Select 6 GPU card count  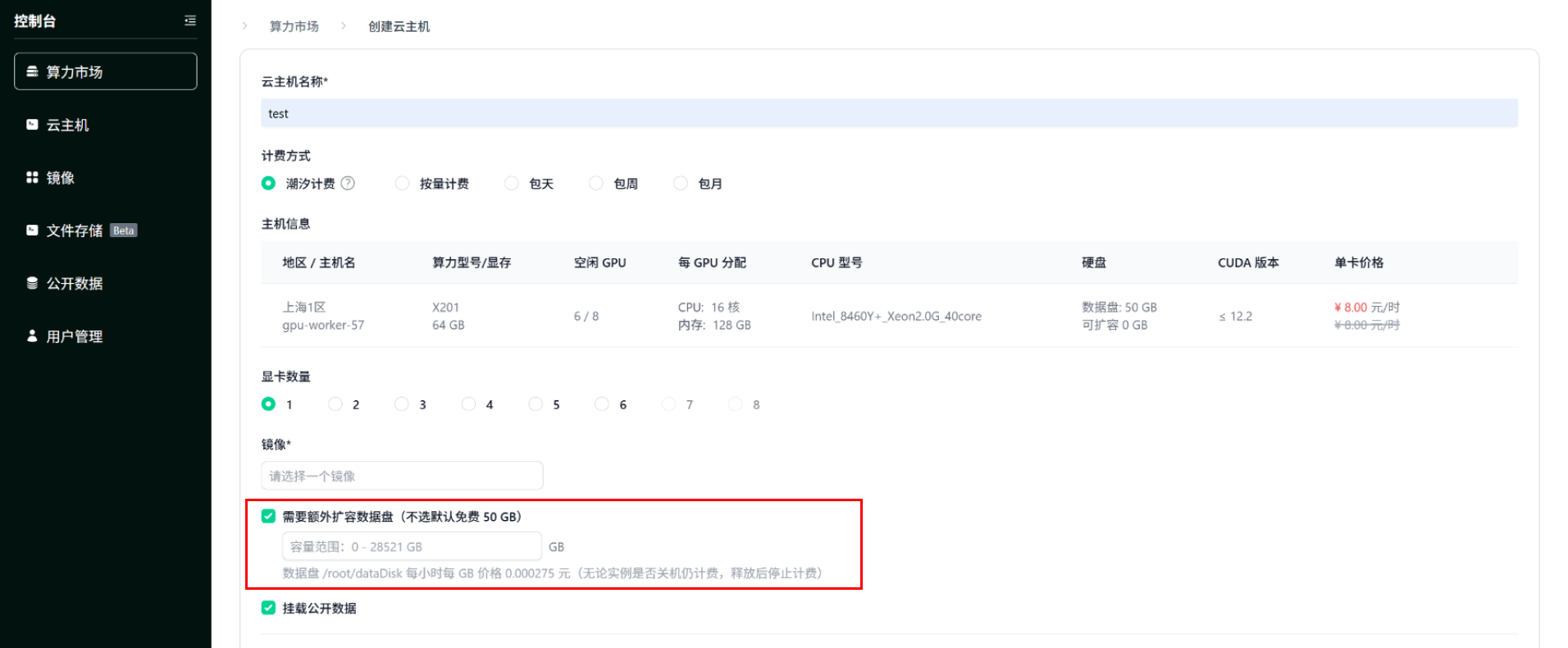pos(602,404)
